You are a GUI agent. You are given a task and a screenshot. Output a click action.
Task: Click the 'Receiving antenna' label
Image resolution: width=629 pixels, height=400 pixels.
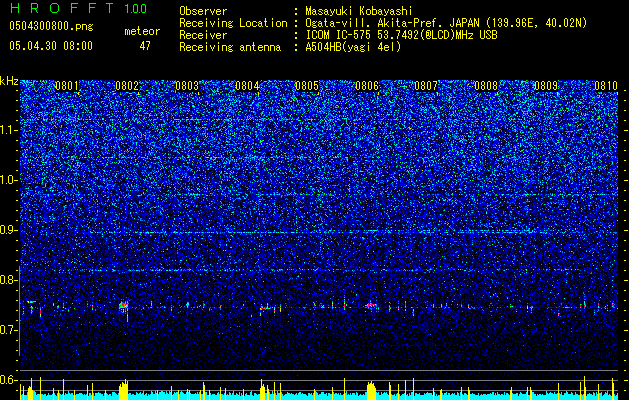(230, 47)
